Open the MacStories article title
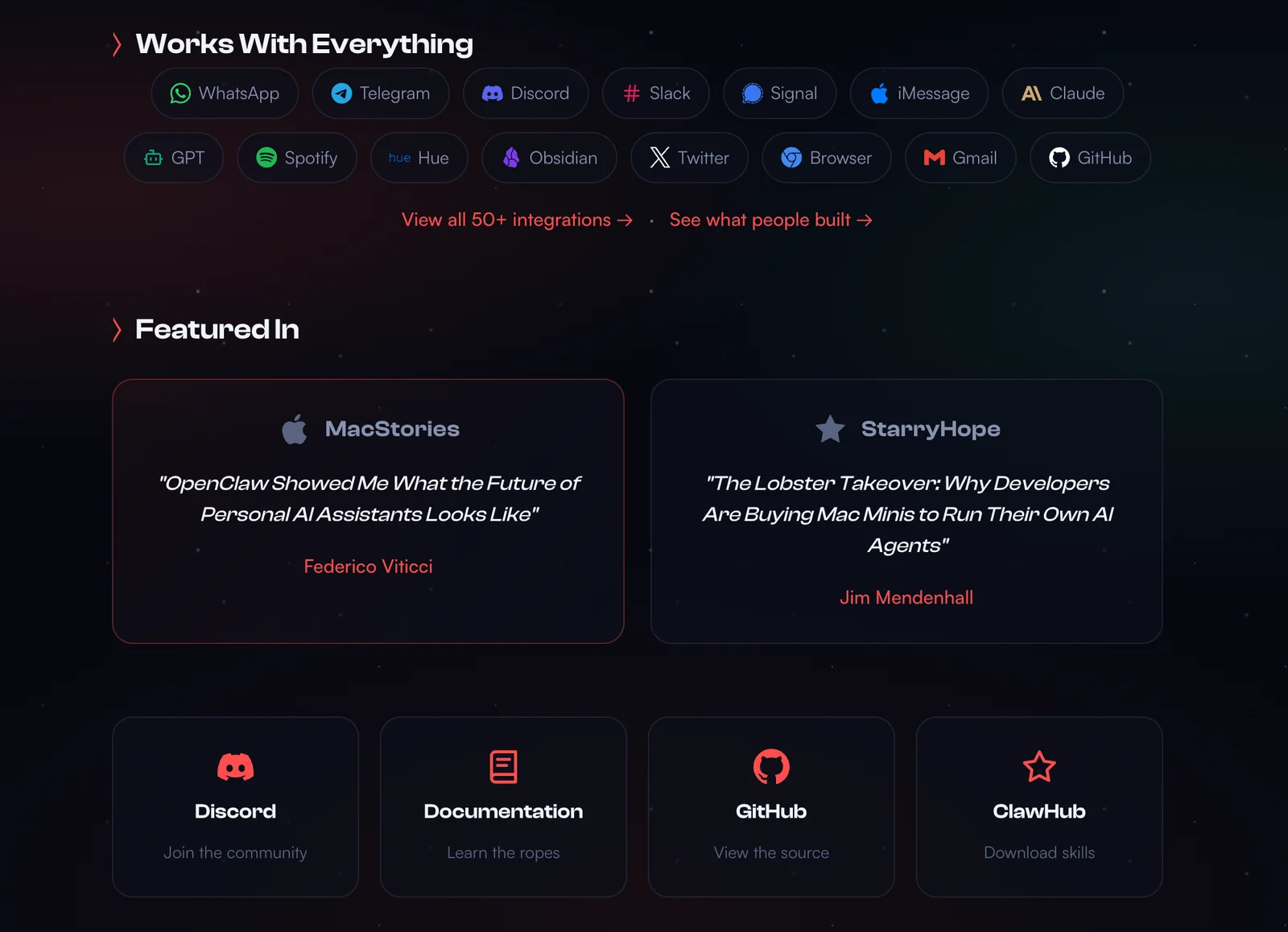 (x=369, y=498)
